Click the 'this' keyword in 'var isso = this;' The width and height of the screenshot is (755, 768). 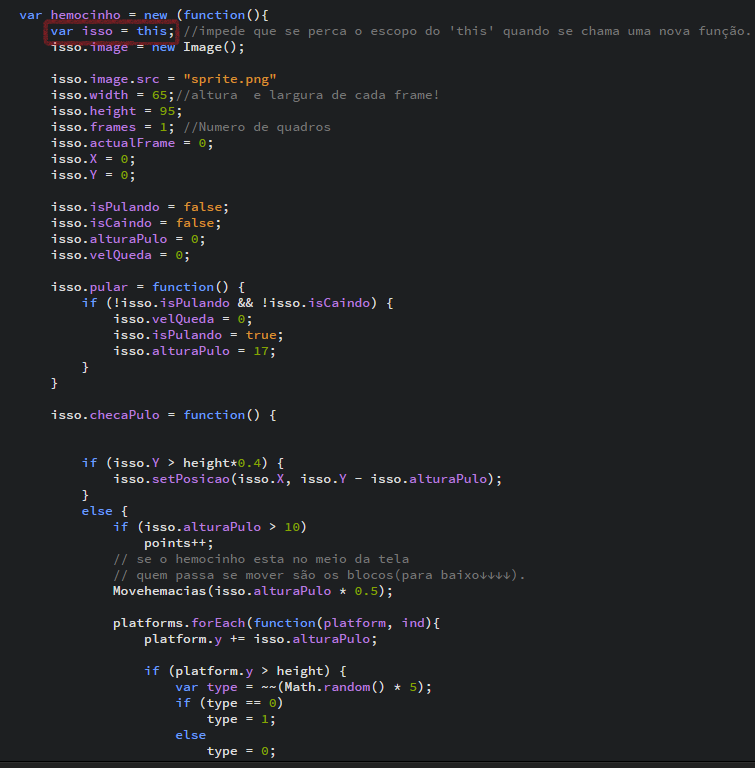[151, 31]
